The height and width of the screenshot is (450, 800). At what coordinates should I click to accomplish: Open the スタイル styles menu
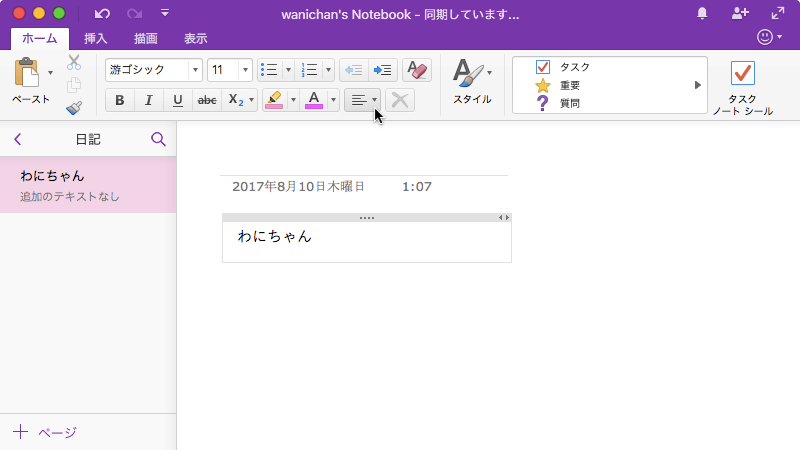click(x=472, y=82)
